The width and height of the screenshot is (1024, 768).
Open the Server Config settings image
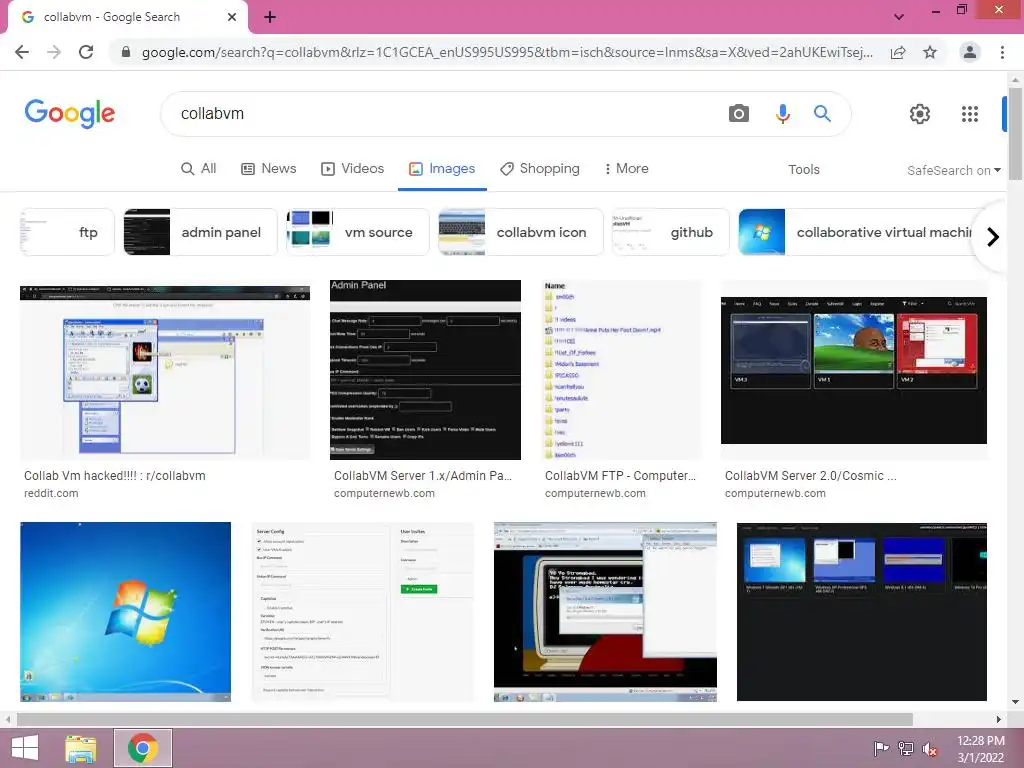(x=362, y=611)
